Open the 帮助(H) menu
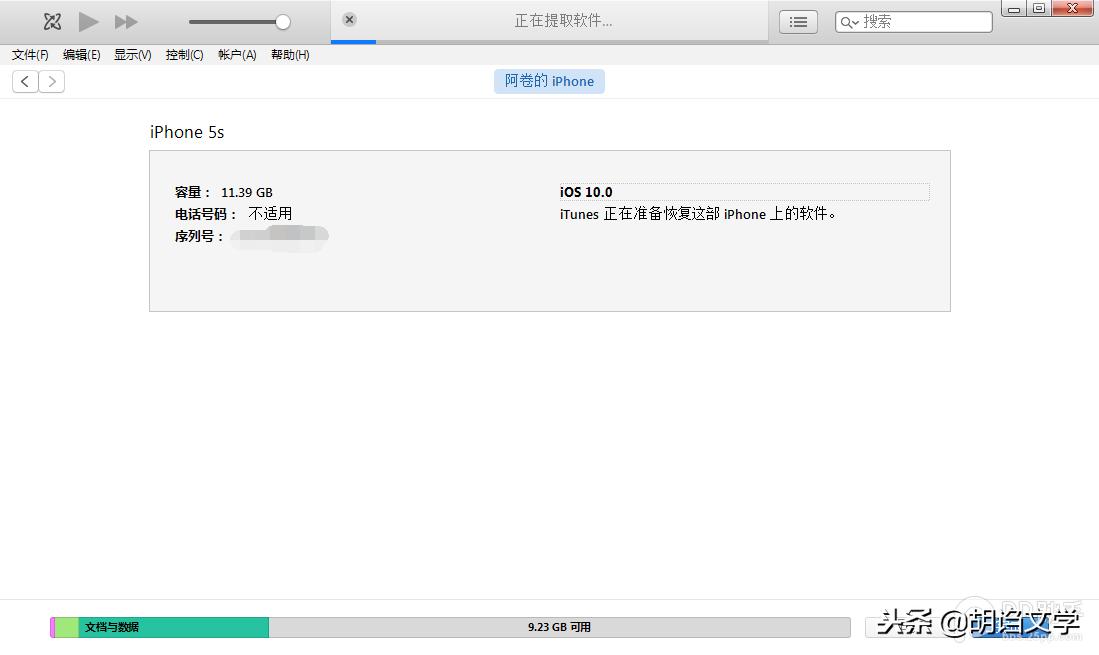The width and height of the screenshot is (1099, 655). point(290,55)
